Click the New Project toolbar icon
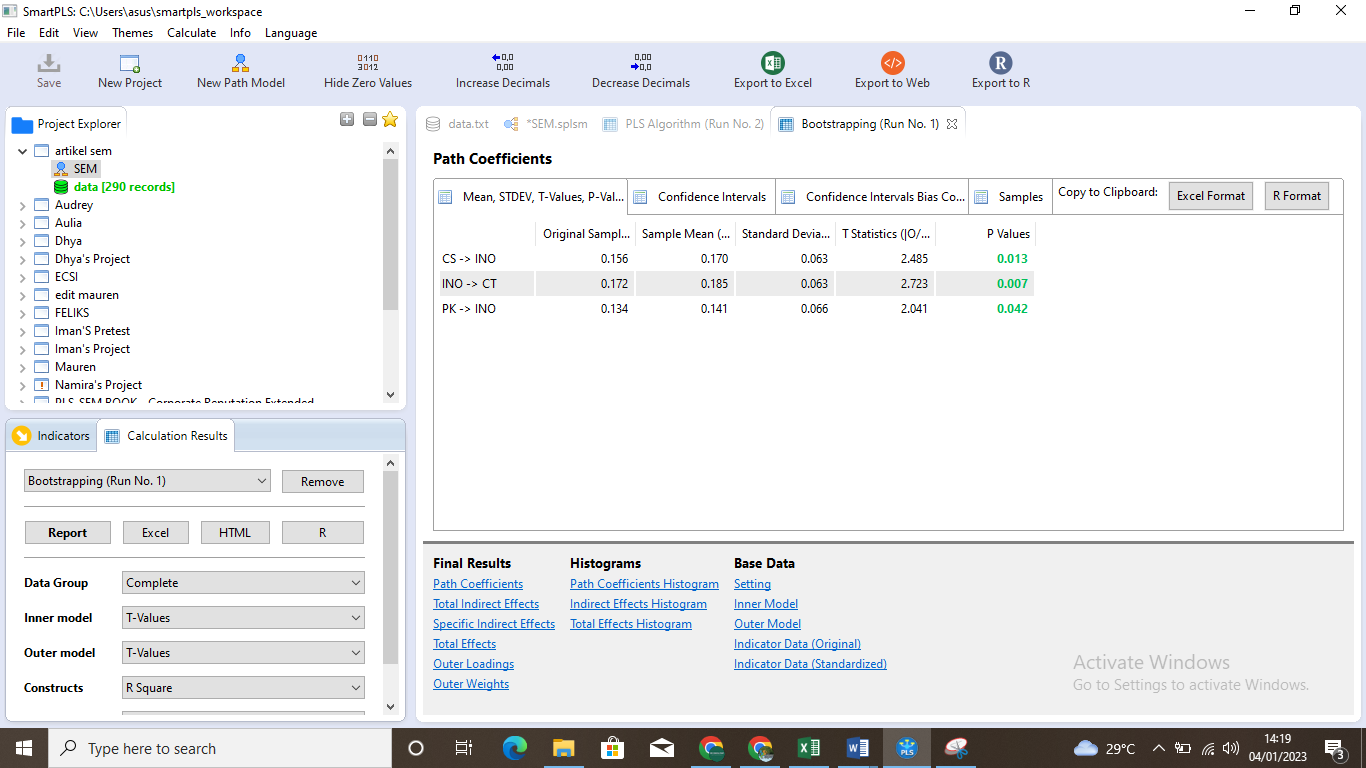Image resolution: width=1366 pixels, height=768 pixels. (x=130, y=63)
